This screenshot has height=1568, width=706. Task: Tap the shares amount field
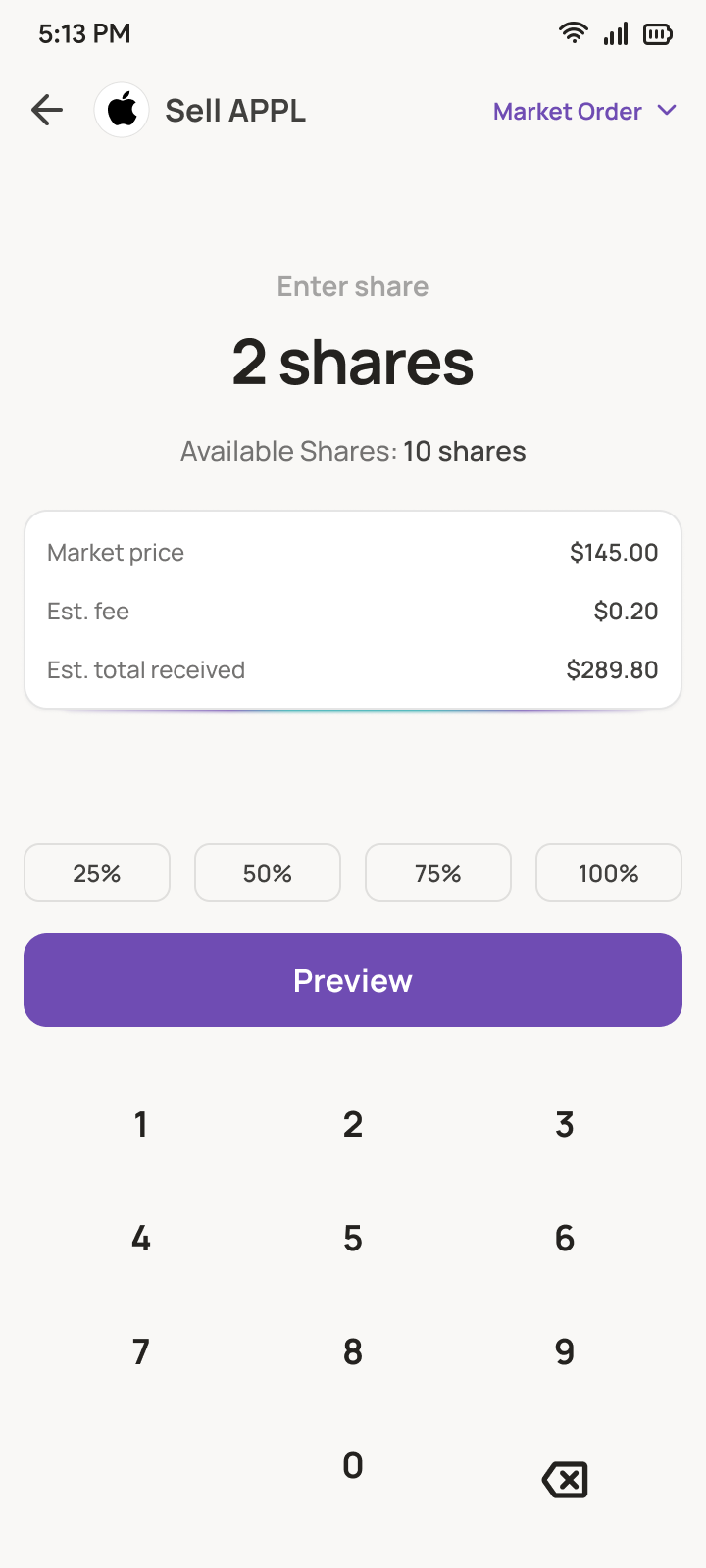(x=353, y=363)
